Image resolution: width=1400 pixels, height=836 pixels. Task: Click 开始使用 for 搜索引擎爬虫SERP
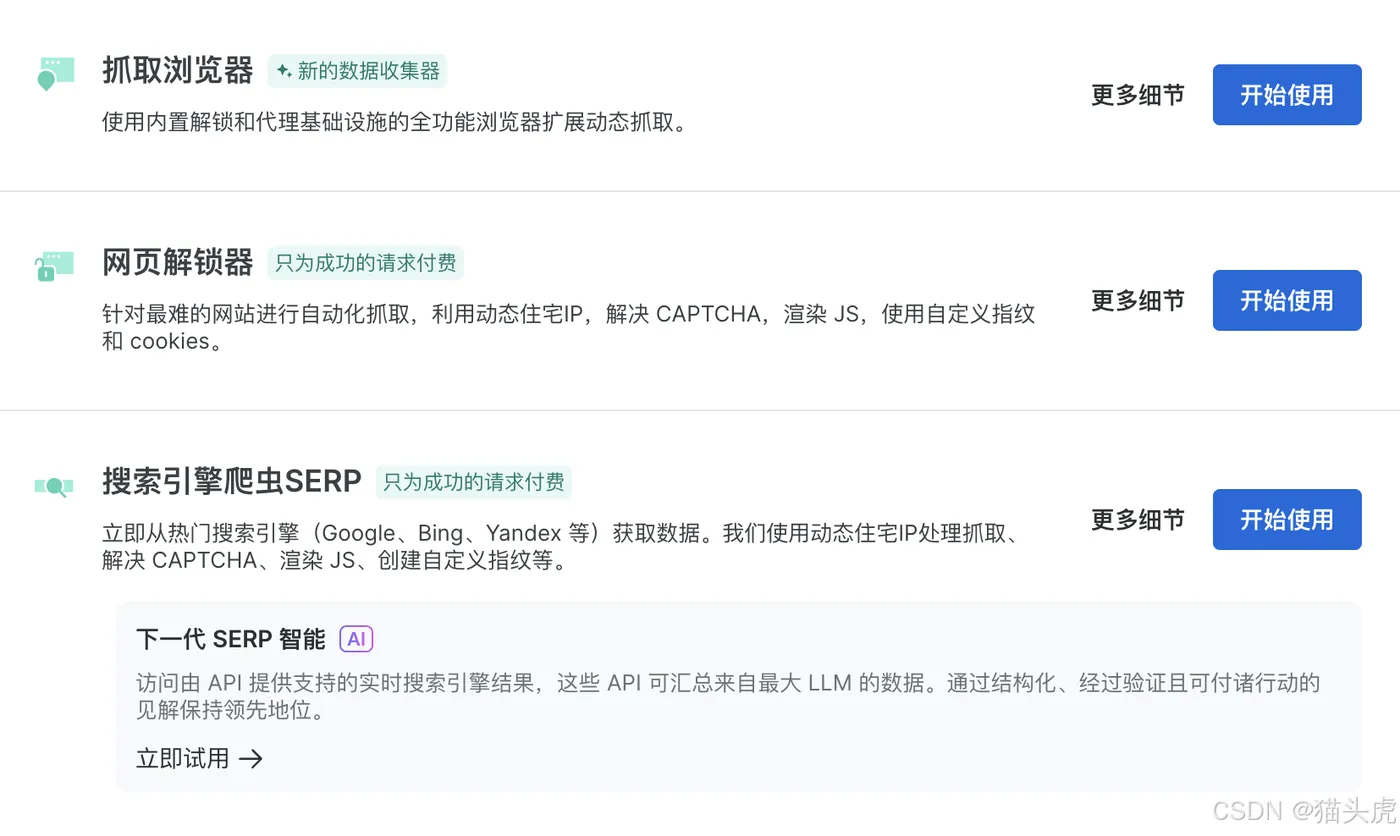coord(1287,519)
